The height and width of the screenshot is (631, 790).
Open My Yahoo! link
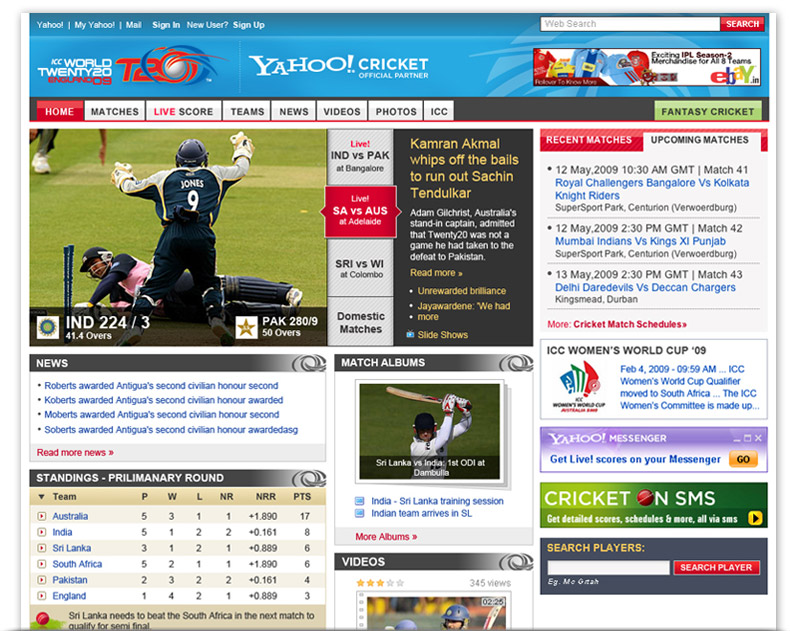tap(95, 25)
